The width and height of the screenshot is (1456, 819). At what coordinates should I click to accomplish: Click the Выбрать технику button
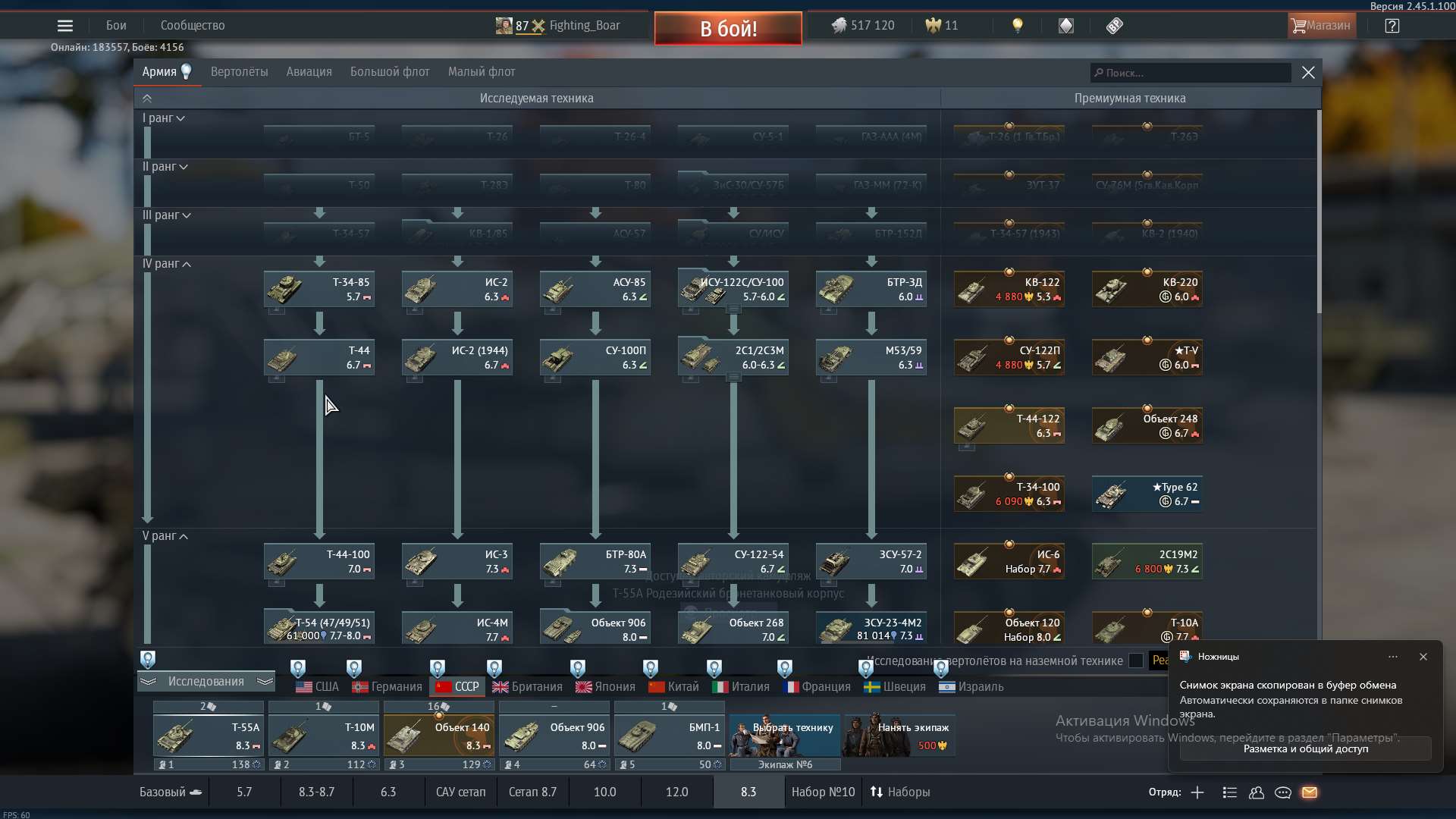pos(785,735)
